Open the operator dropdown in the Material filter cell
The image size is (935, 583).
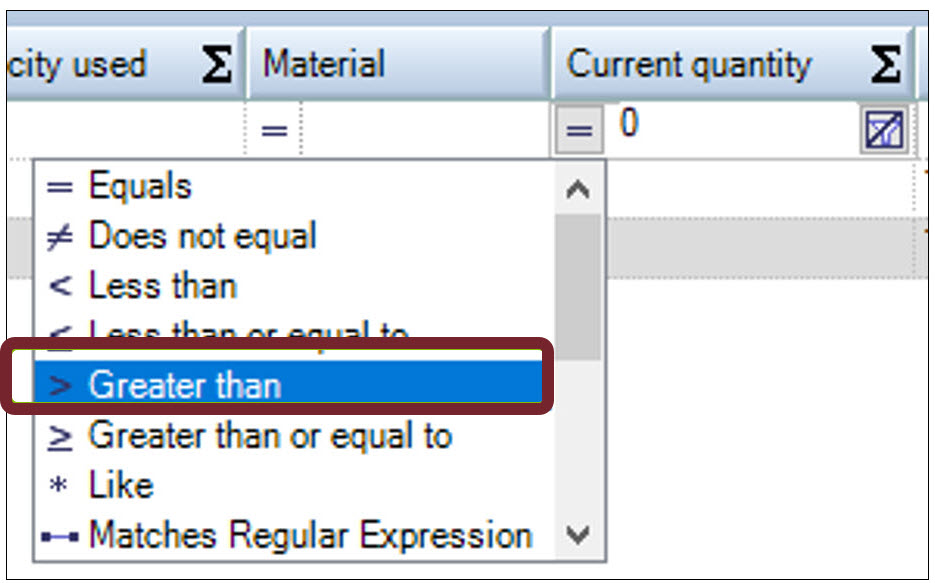coord(273,129)
